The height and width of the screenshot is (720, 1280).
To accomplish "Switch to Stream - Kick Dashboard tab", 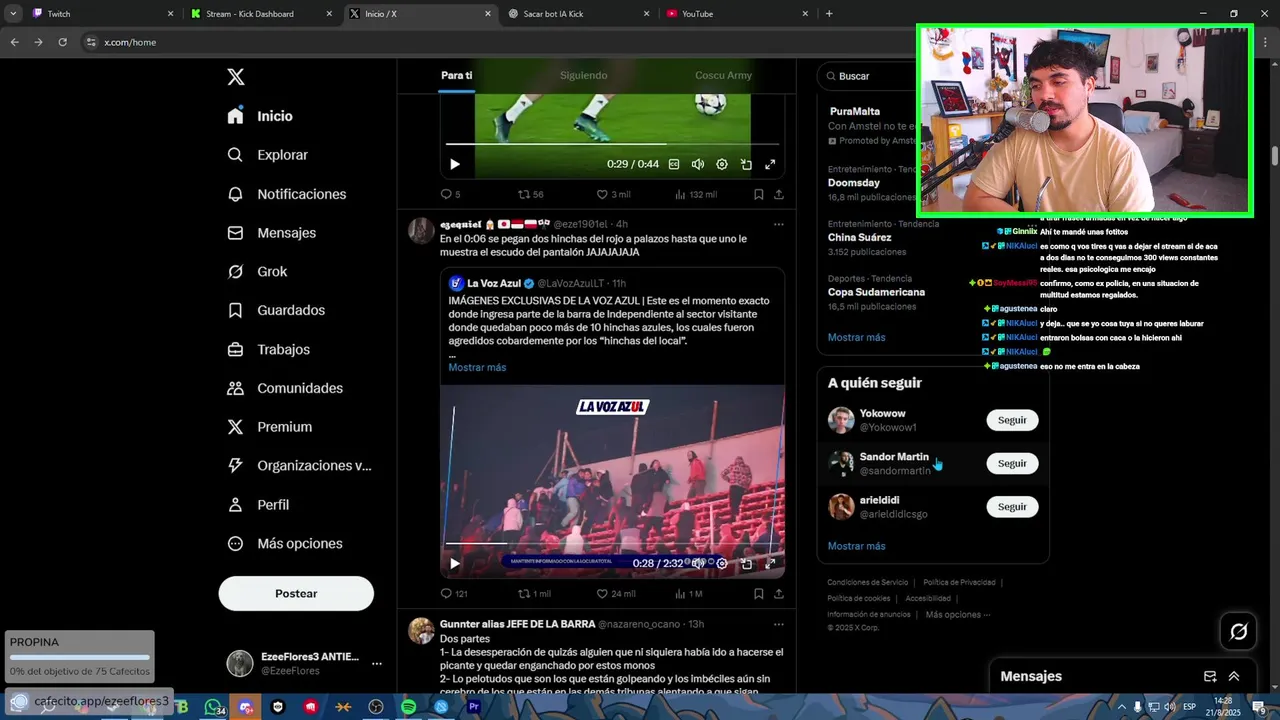I will click(x=262, y=14).
